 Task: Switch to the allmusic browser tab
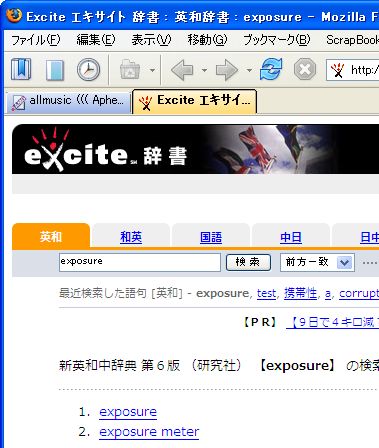click(x=69, y=101)
